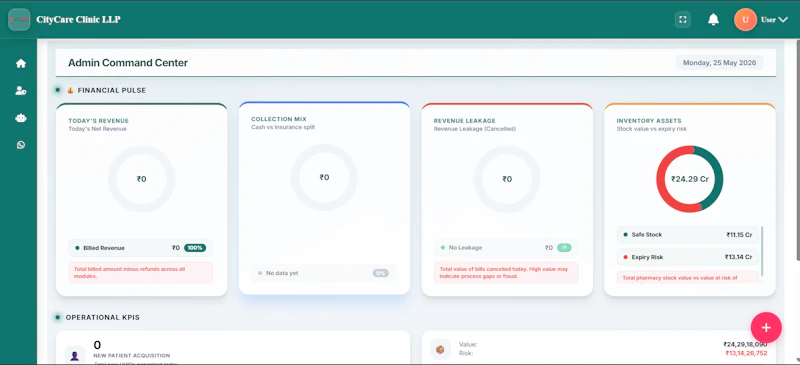Image resolution: width=800 pixels, height=365 pixels.
Task: Open WhatsApp sidebar icon
Action: pos(20,145)
